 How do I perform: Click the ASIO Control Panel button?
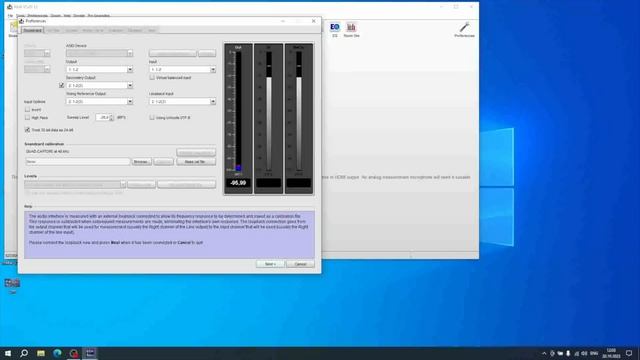coord(172,53)
